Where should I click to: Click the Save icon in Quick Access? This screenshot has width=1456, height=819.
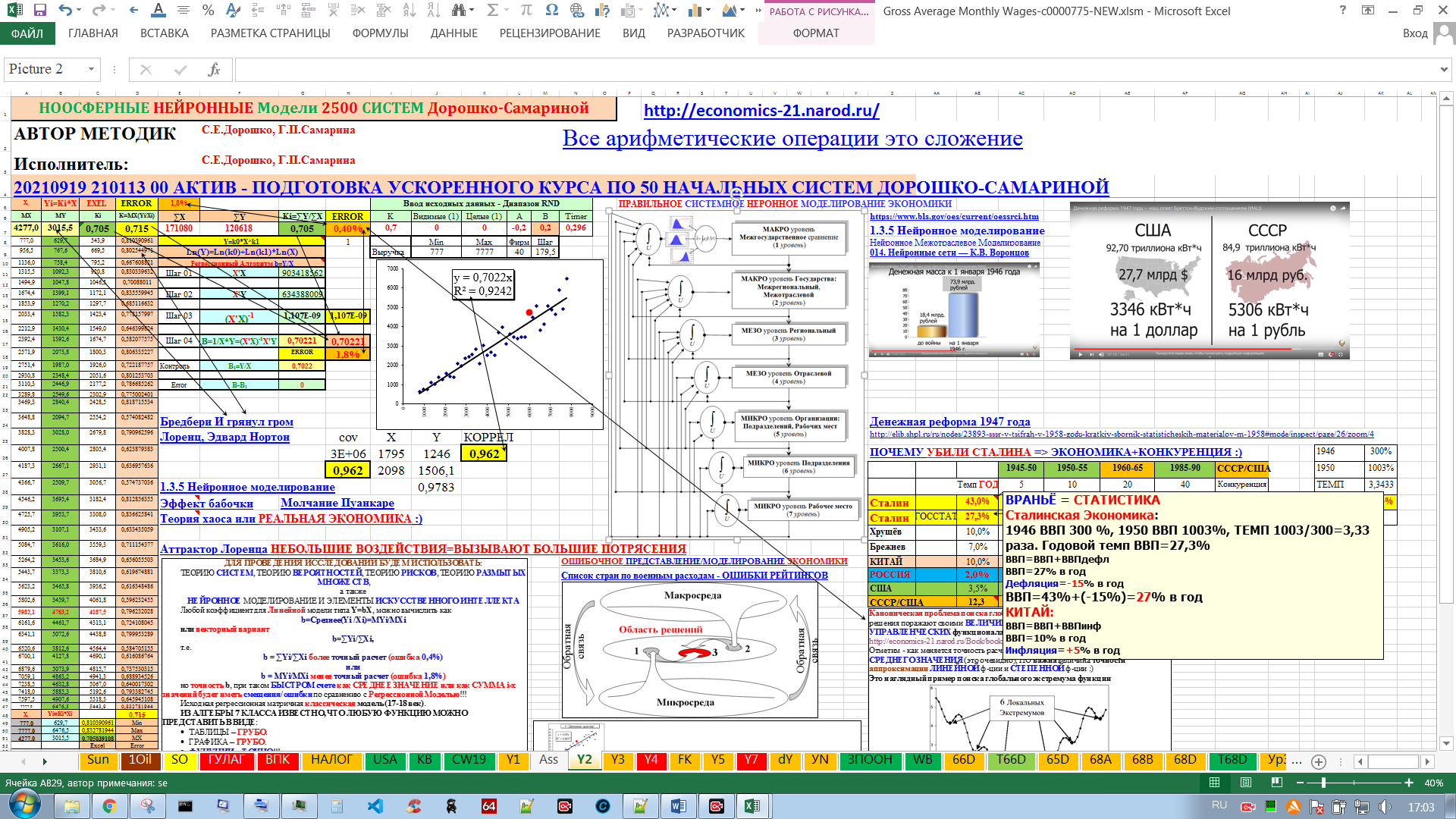(x=39, y=11)
